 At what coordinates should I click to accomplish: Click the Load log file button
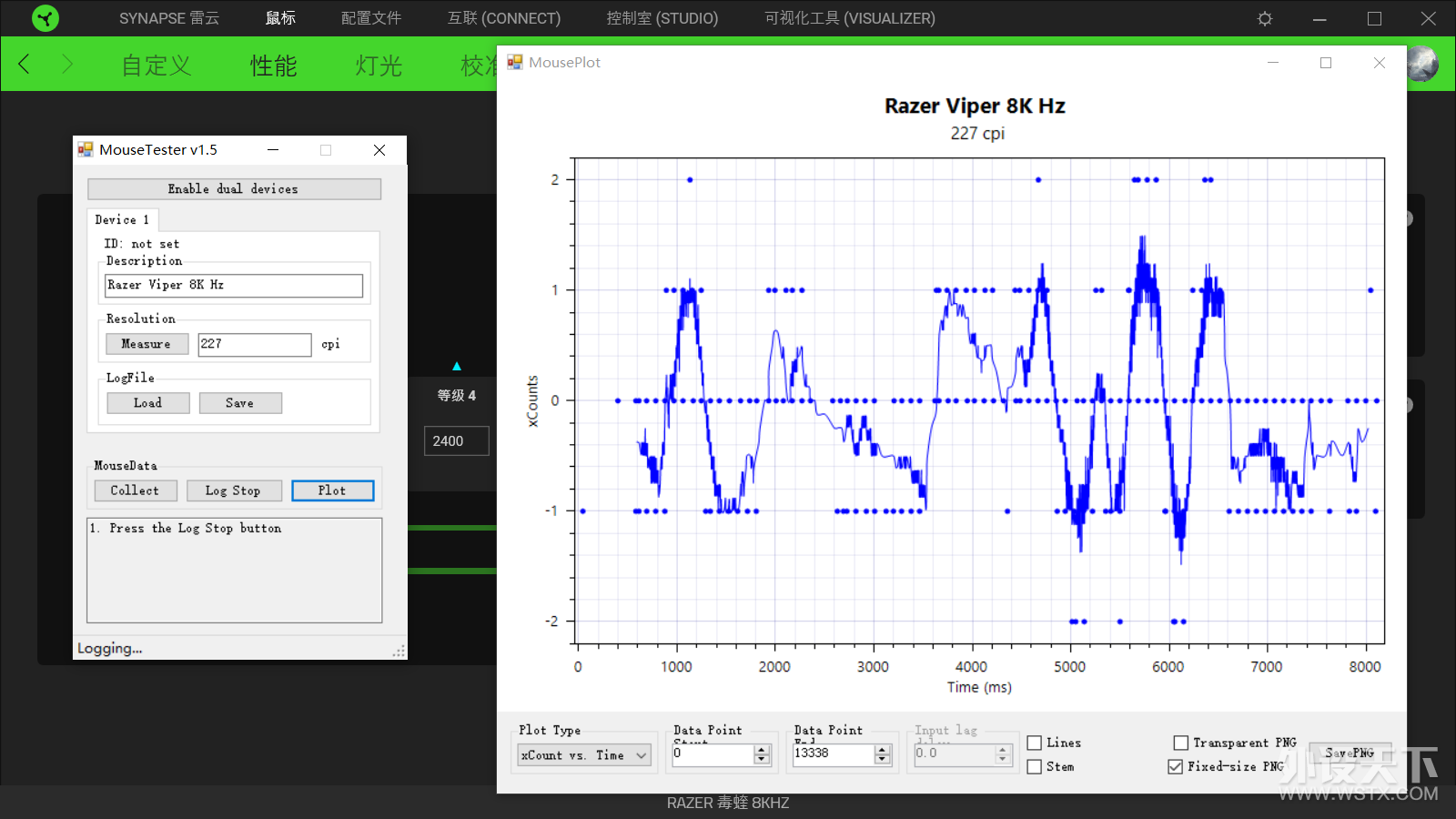pos(148,403)
